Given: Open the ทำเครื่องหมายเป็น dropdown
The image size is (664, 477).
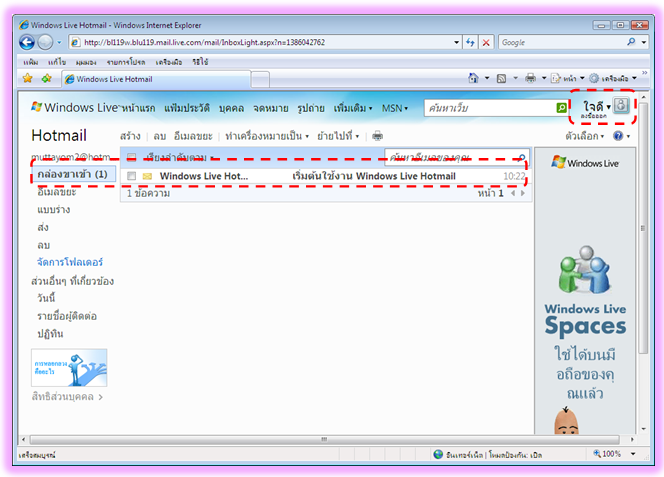Looking at the screenshot, I should pos(267,136).
